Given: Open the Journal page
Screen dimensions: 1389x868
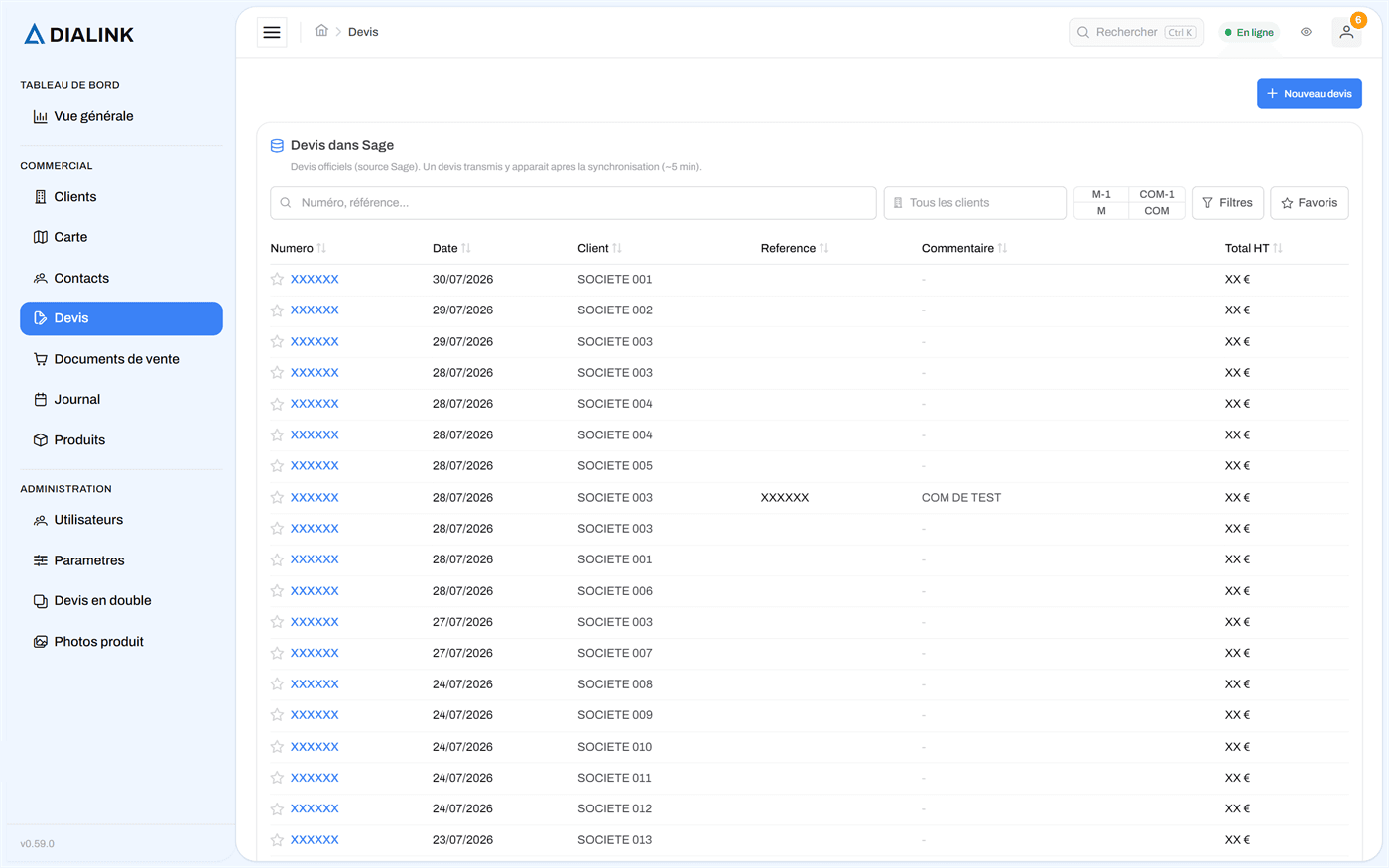Looking at the screenshot, I should (121, 400).
